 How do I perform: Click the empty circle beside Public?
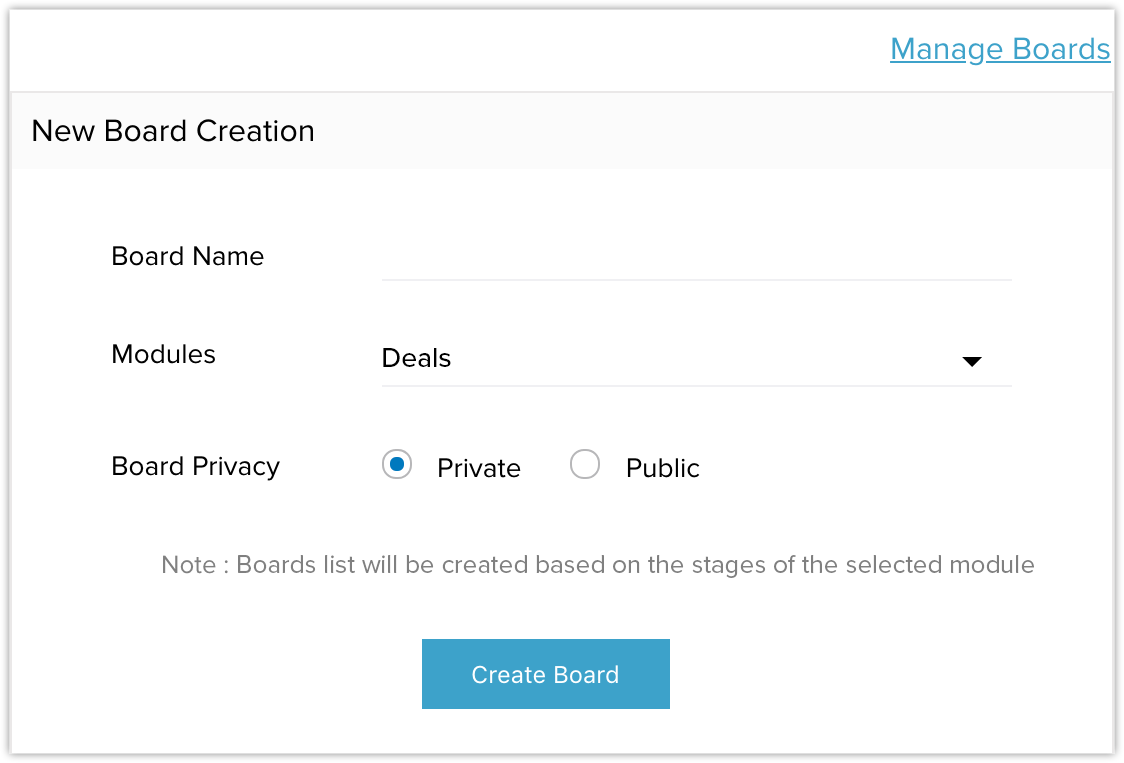(x=585, y=465)
